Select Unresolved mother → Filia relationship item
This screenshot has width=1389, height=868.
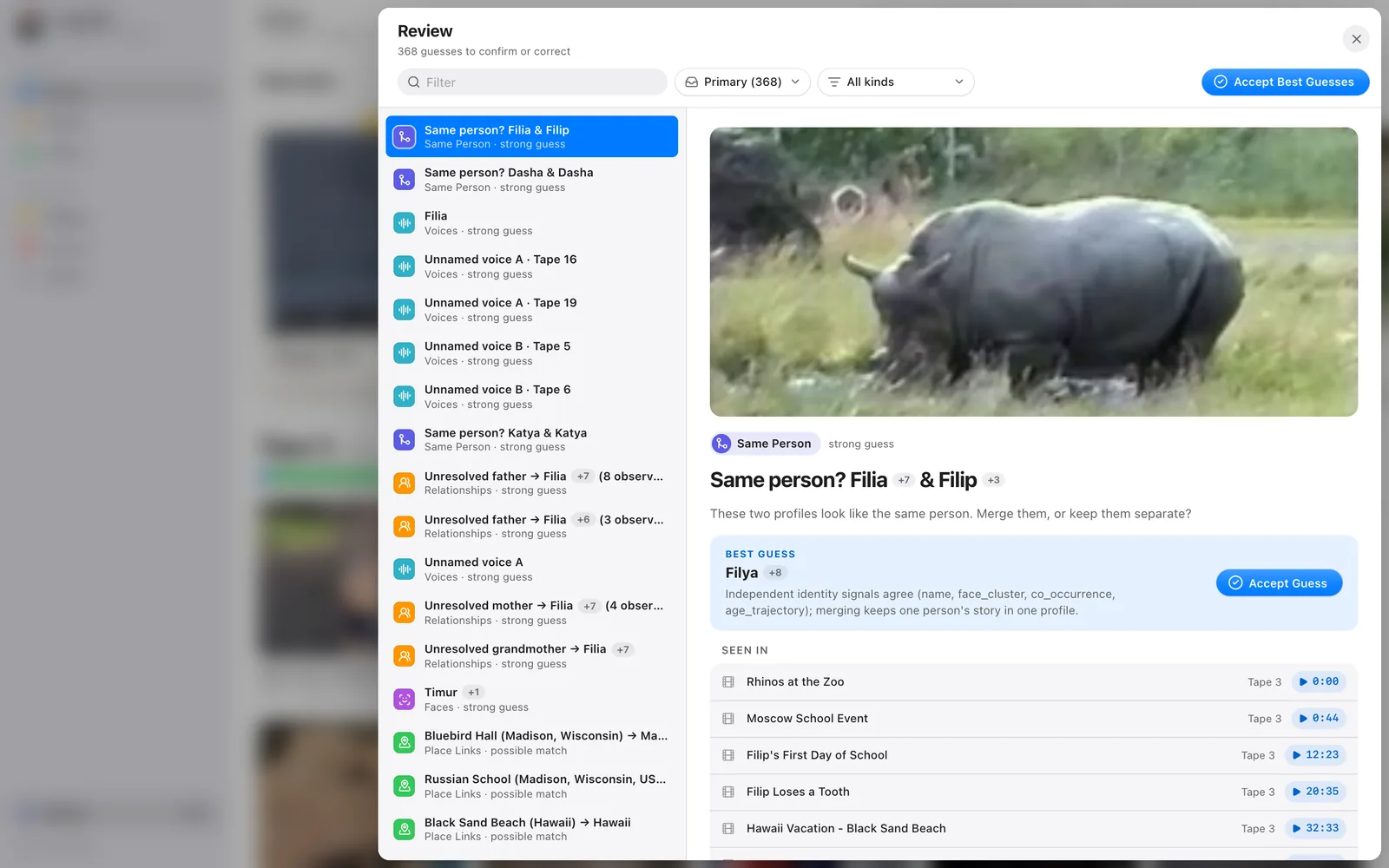pyautogui.click(x=532, y=613)
